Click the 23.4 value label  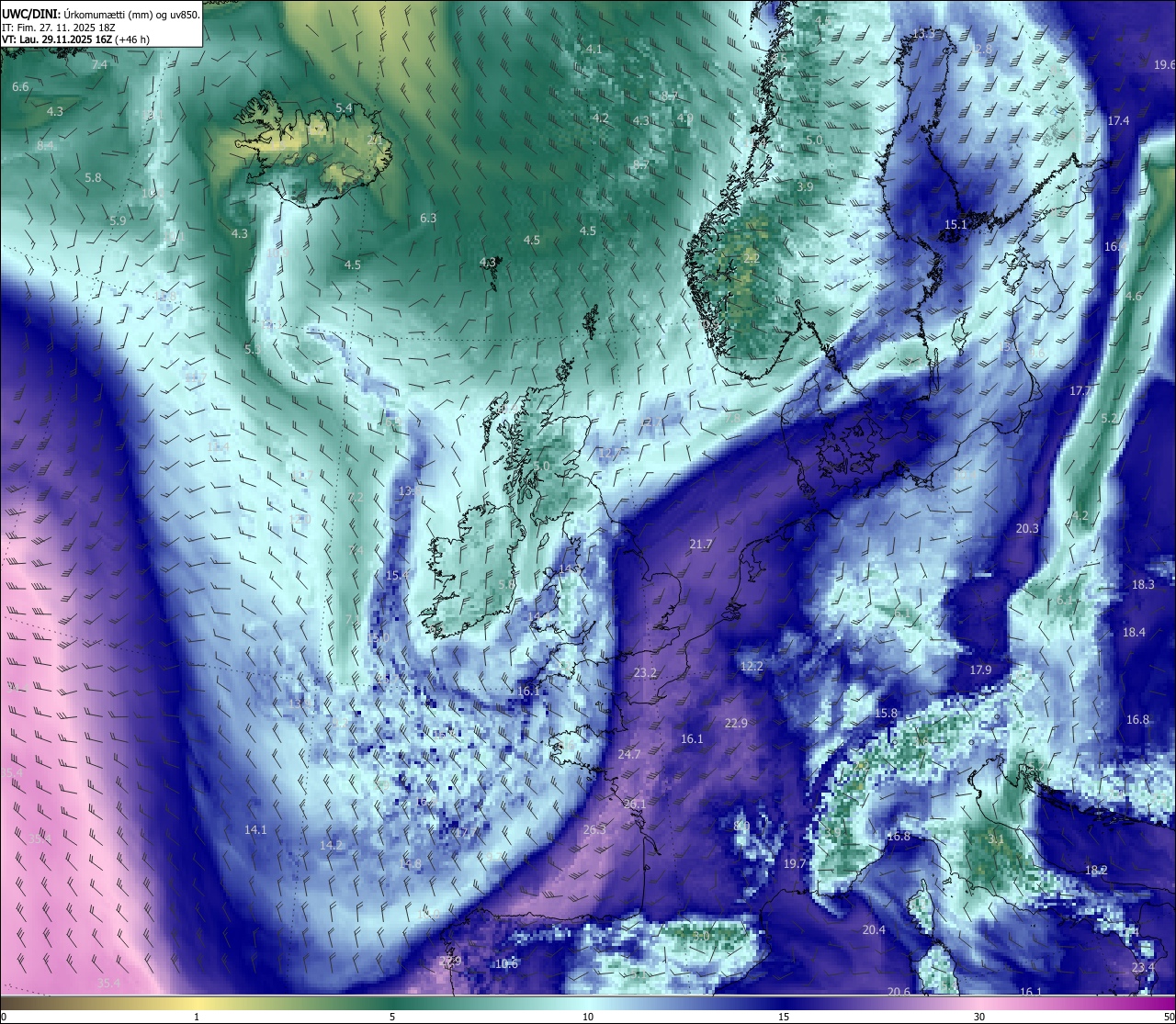point(1143,968)
